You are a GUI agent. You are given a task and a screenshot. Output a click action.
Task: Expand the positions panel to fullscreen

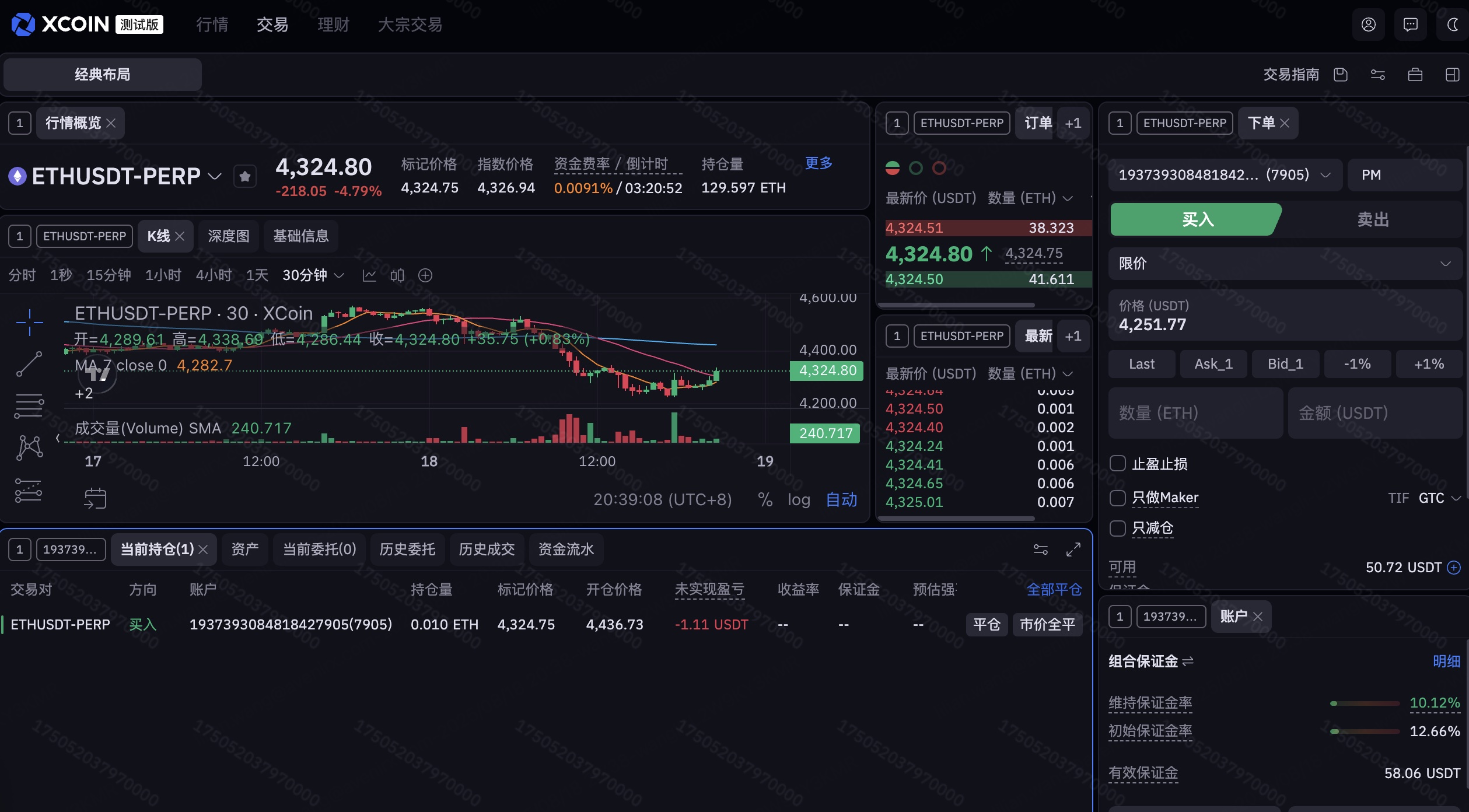(1073, 549)
